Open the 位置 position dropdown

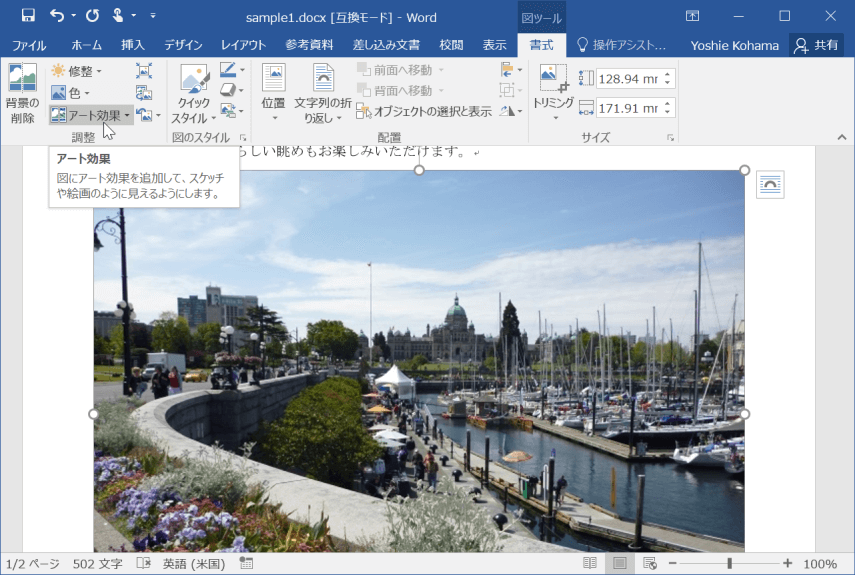pos(273,93)
